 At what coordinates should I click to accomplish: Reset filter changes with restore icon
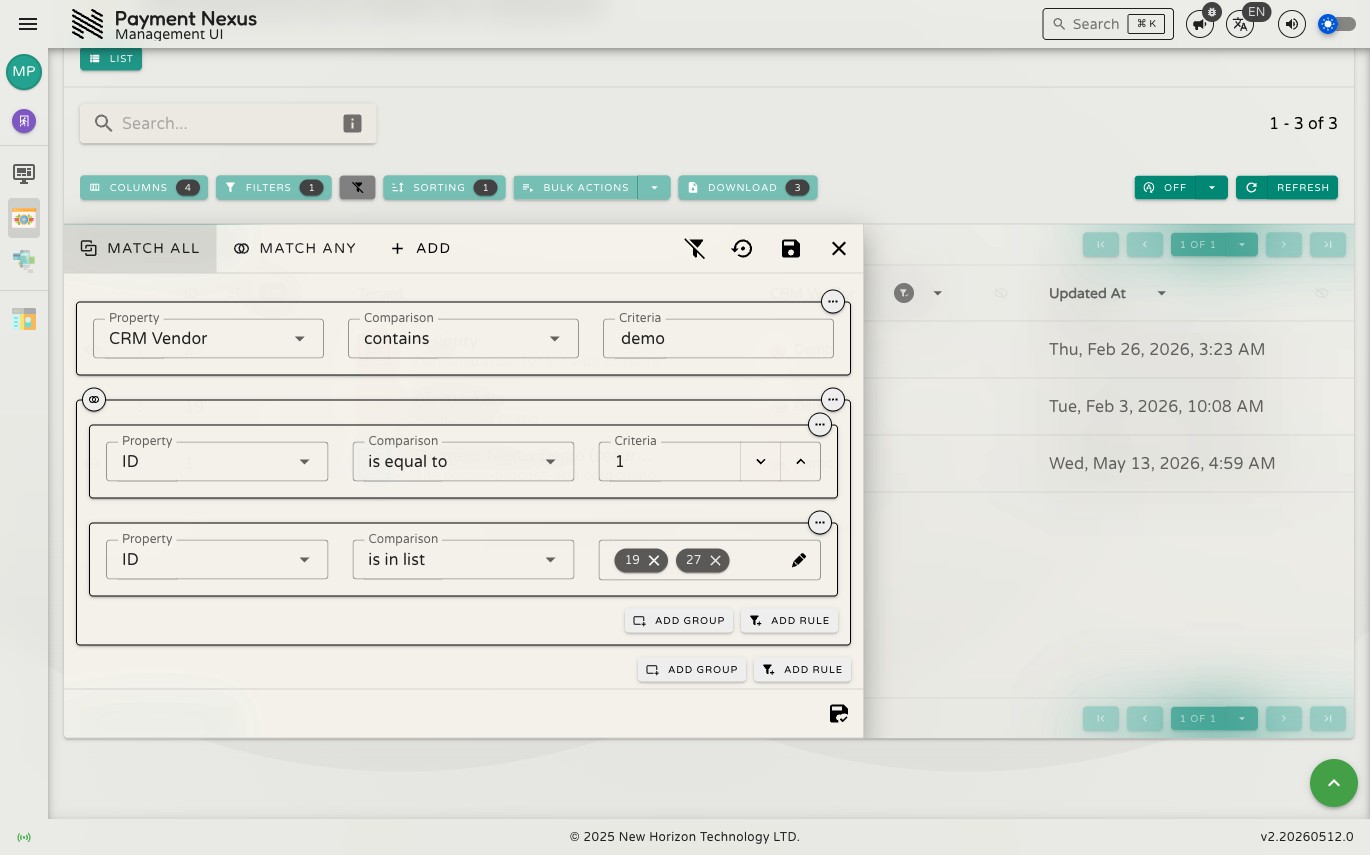(x=742, y=248)
